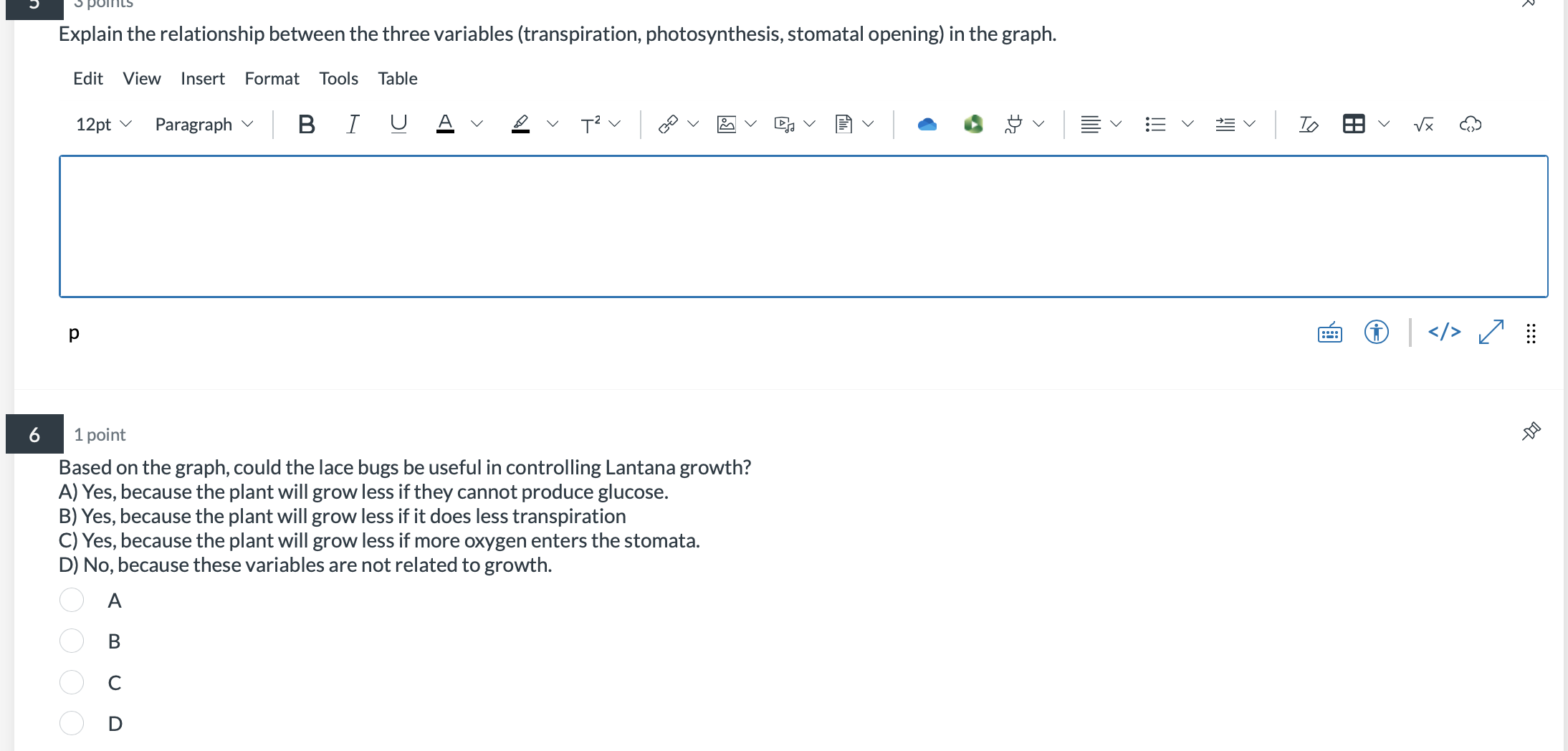Insert a link using the chain icon
Viewport: 1568px width, 751px height.
[668, 125]
